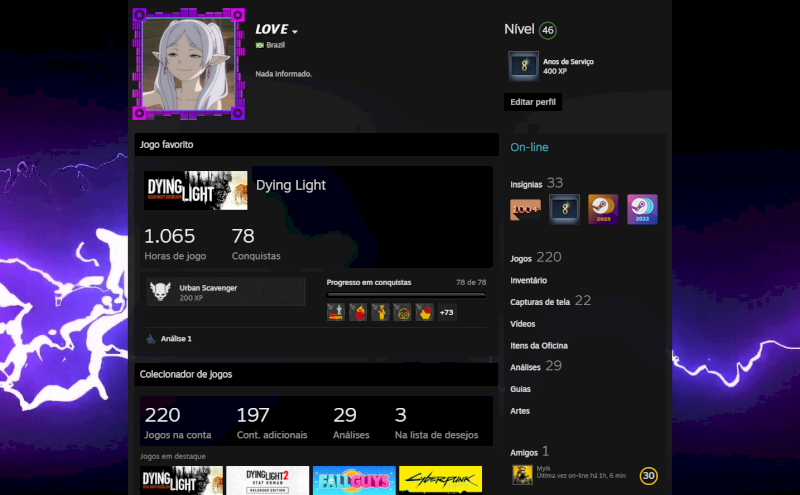Click the profile avatar picture

[x=189, y=64]
